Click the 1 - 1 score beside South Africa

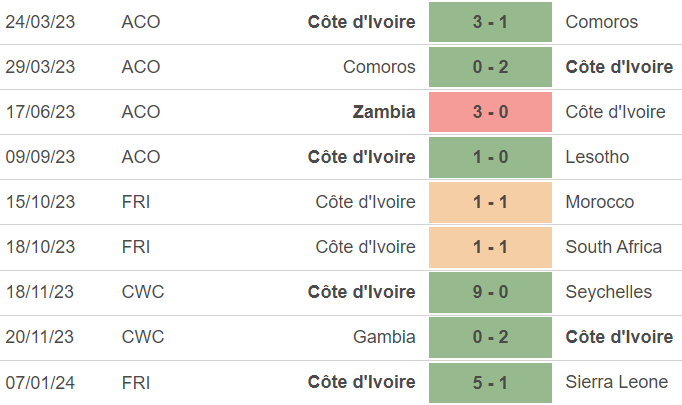490,247
